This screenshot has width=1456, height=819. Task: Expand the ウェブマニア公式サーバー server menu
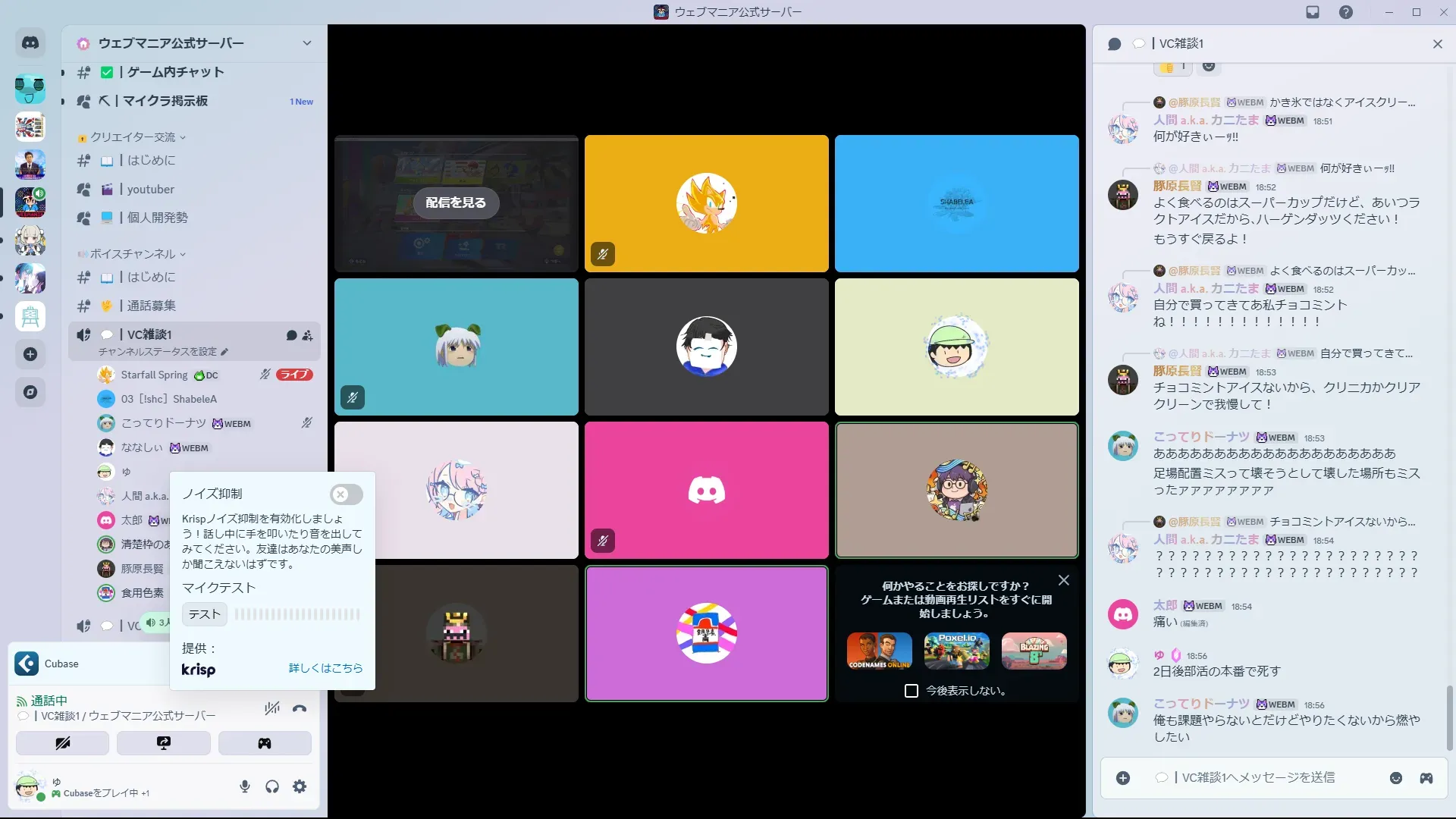point(307,43)
